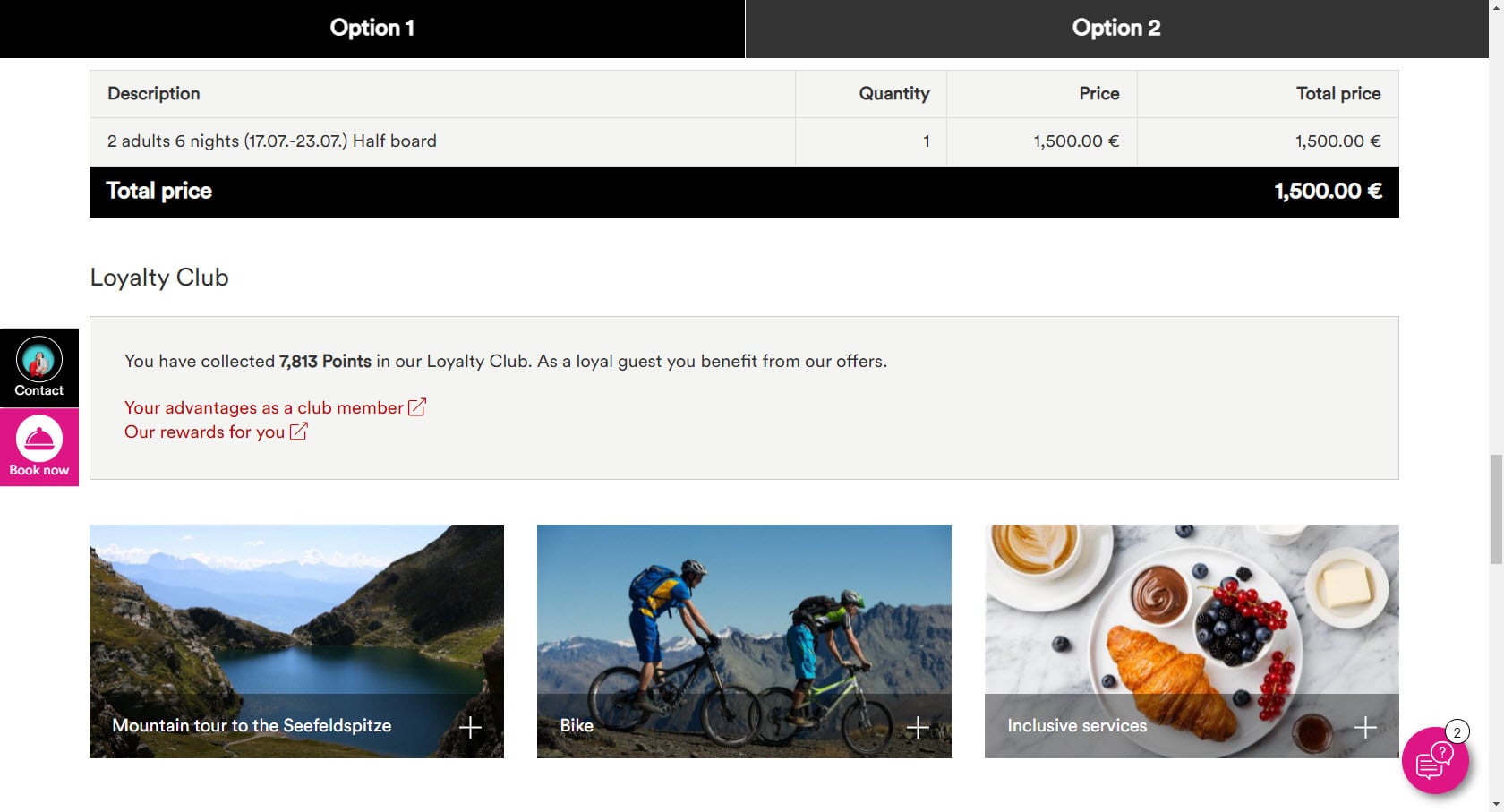Switch to the Option 1 tab
The height and width of the screenshot is (812, 1504).
click(x=372, y=29)
